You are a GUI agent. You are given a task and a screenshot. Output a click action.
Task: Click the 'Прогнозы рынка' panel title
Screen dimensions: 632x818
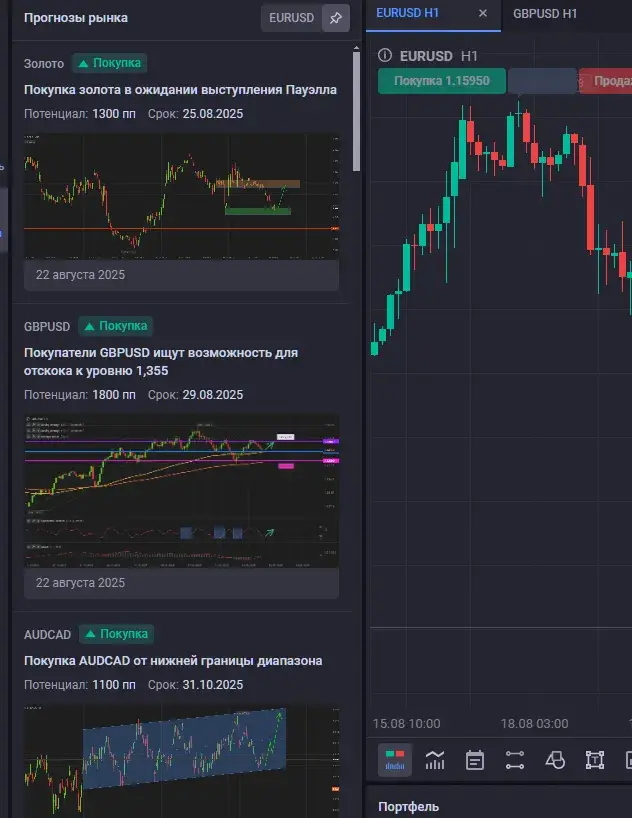coord(76,18)
